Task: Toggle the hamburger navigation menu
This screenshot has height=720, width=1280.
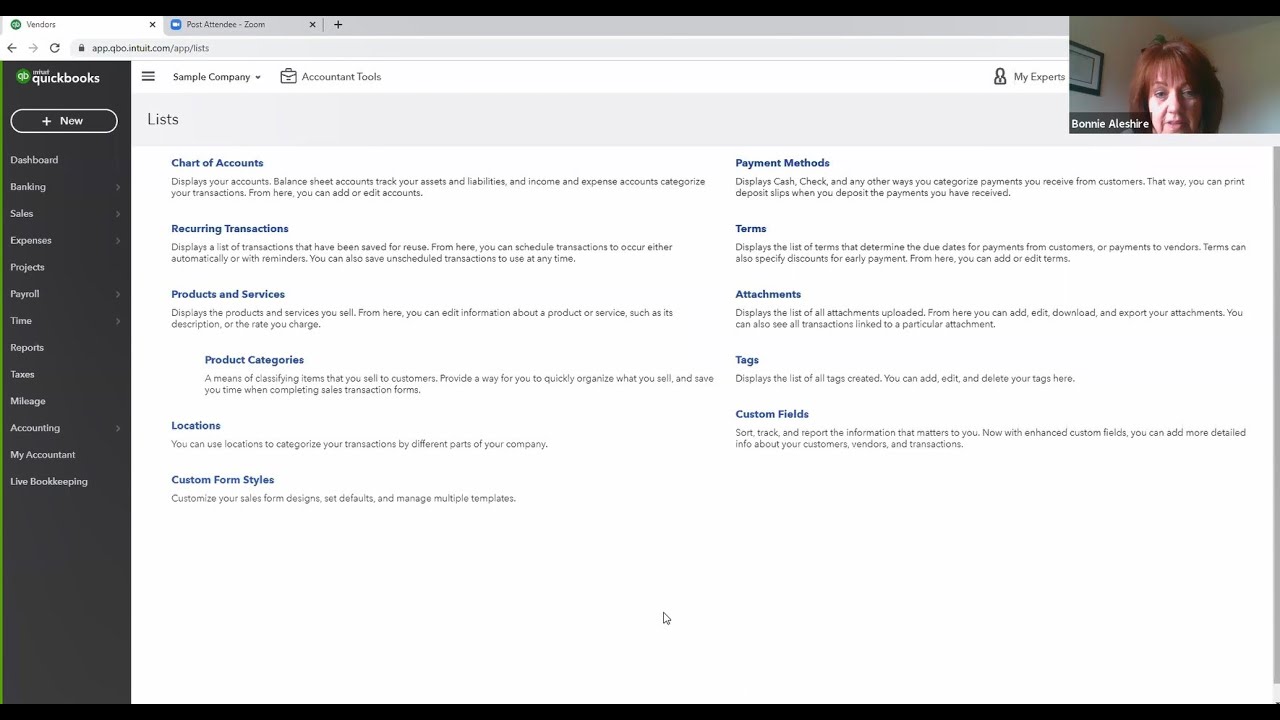Action: [x=148, y=76]
